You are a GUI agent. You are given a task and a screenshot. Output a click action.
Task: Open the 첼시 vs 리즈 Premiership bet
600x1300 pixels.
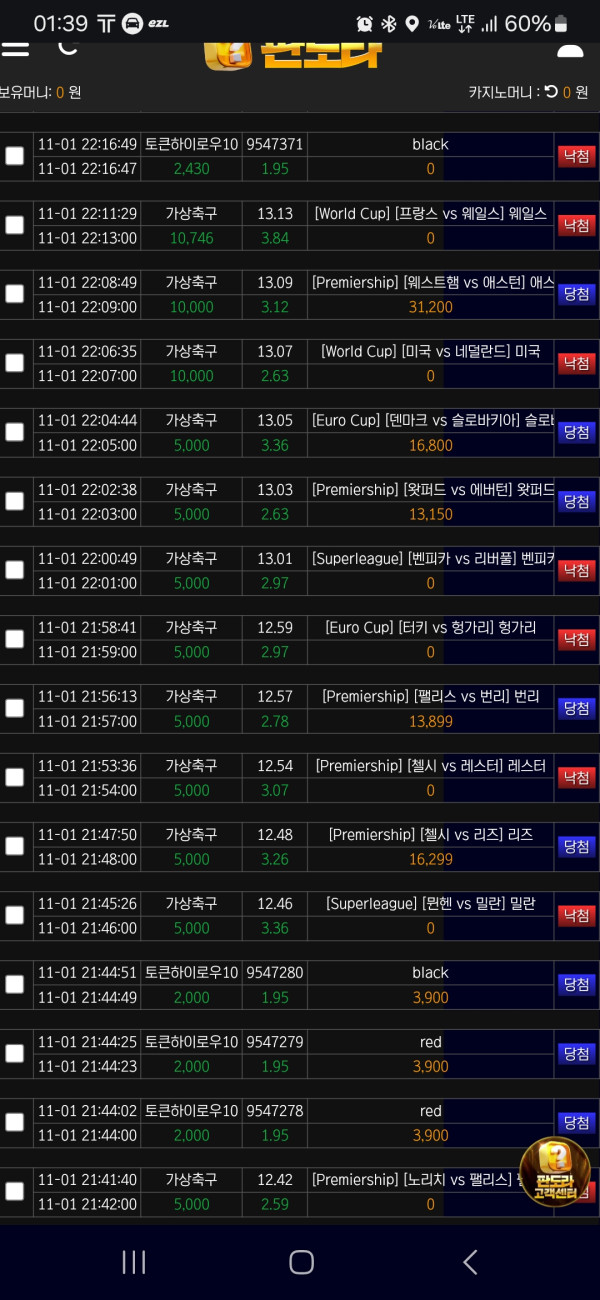click(430, 834)
